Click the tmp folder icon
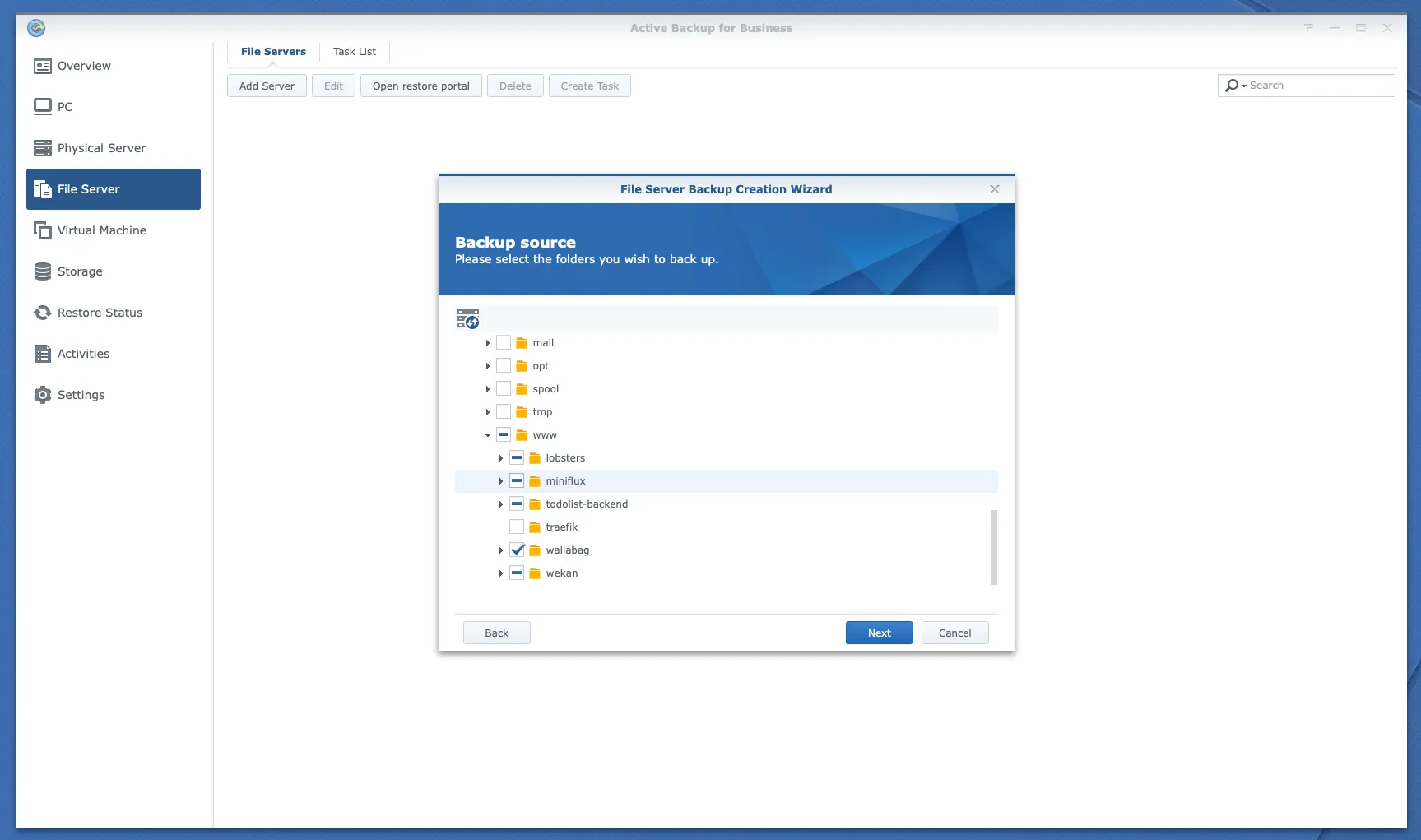Image resolution: width=1421 pixels, height=840 pixels. point(522,412)
